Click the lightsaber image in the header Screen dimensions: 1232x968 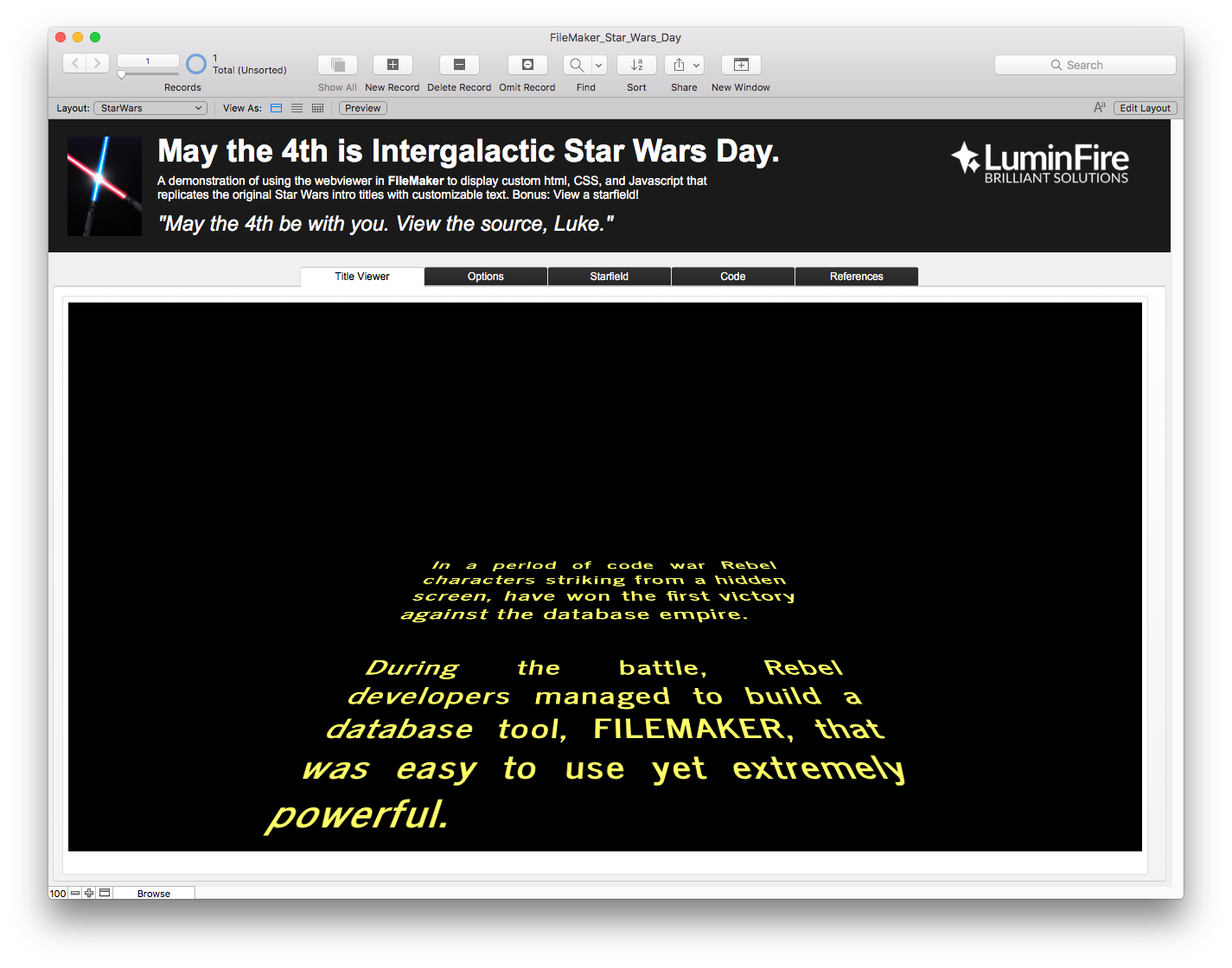tap(105, 187)
